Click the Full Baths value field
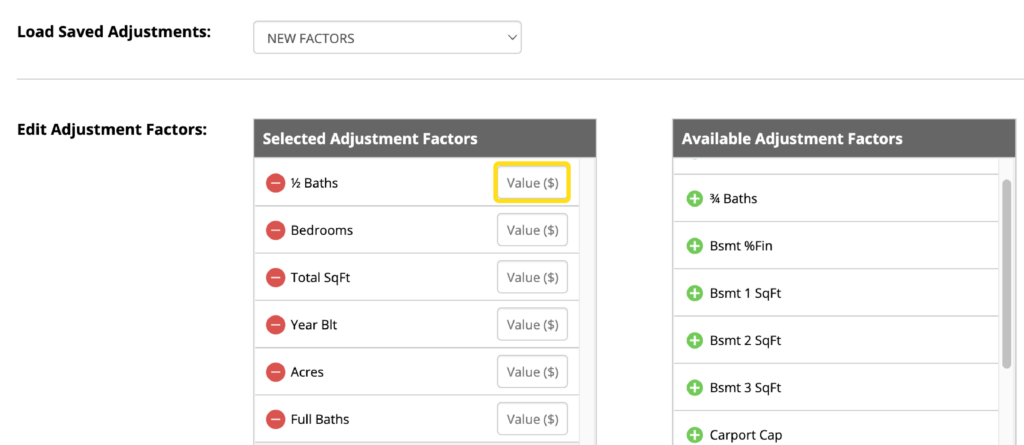This screenshot has height=445, width=1024. (x=532, y=419)
